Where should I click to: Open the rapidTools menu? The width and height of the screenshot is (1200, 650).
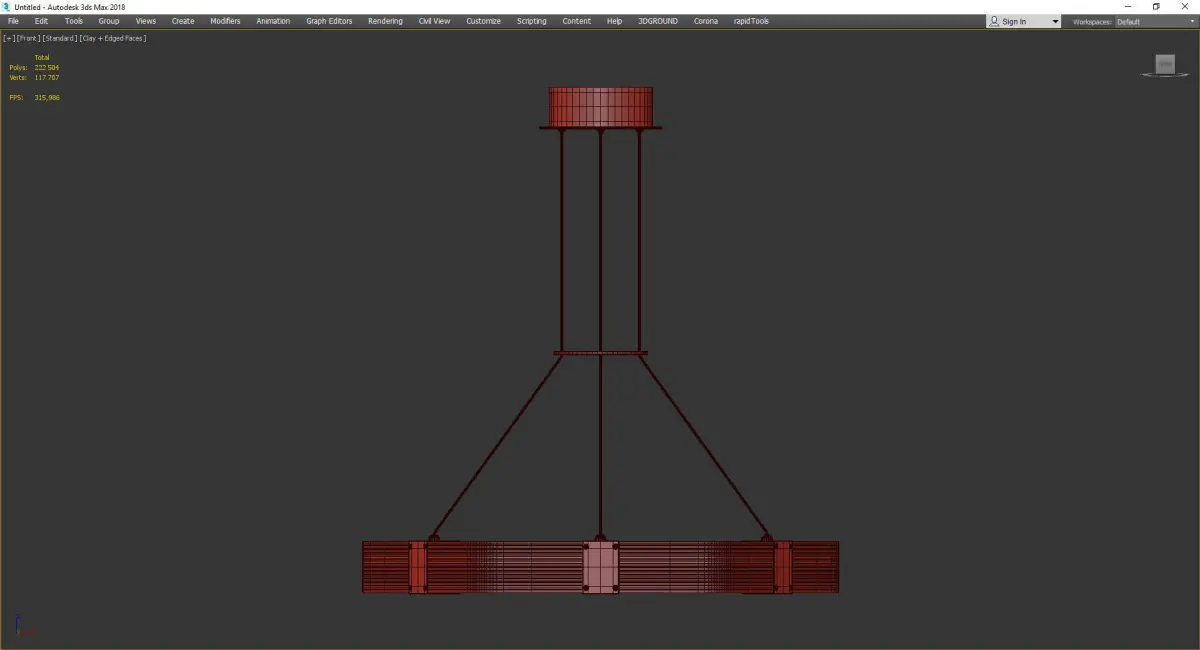[x=750, y=21]
